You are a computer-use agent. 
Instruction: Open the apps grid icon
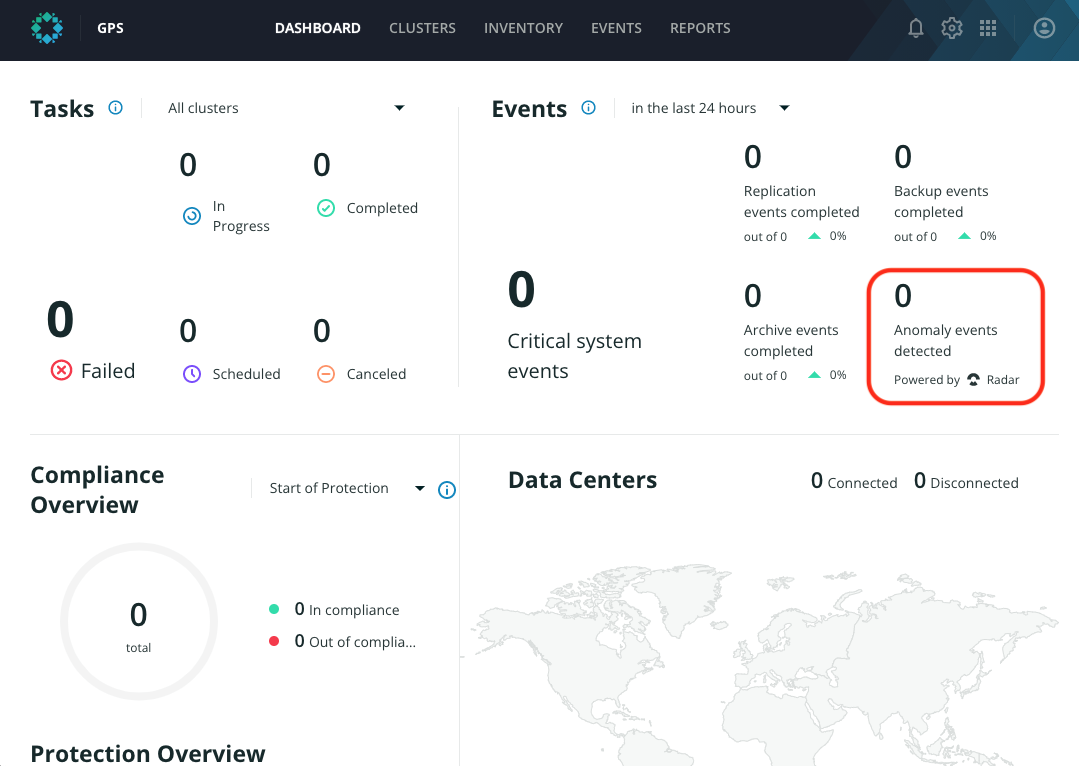988,28
